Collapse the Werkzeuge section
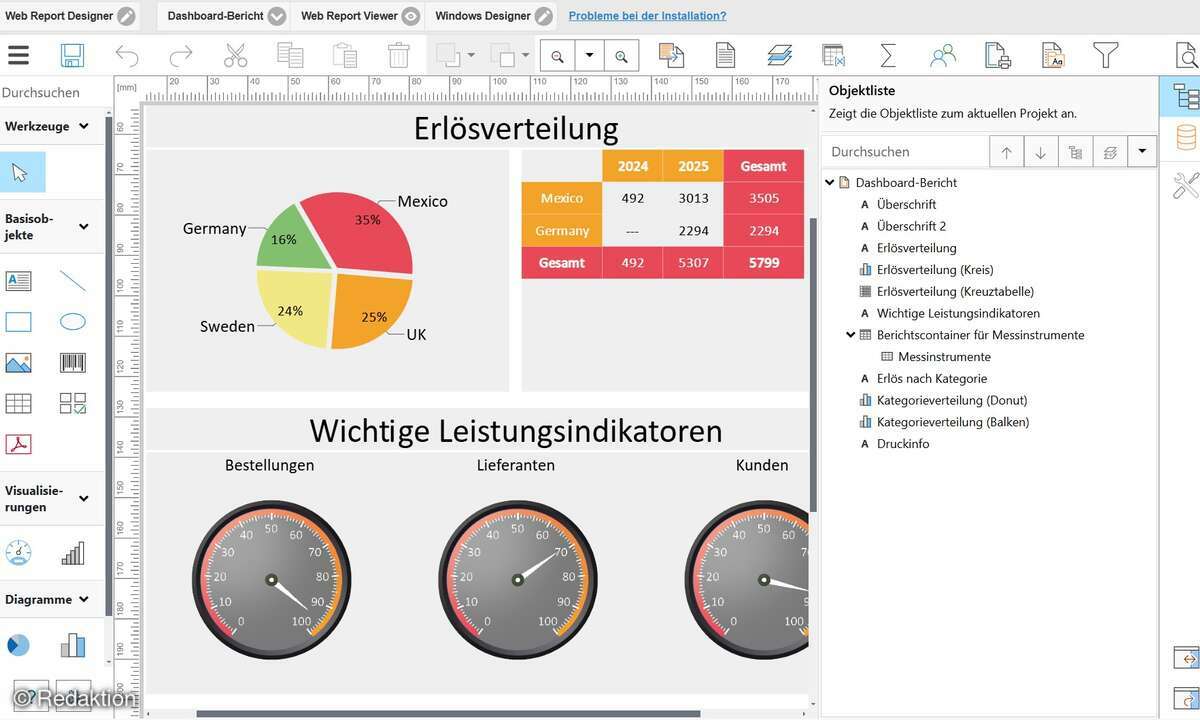1200x720 pixels. [83, 126]
